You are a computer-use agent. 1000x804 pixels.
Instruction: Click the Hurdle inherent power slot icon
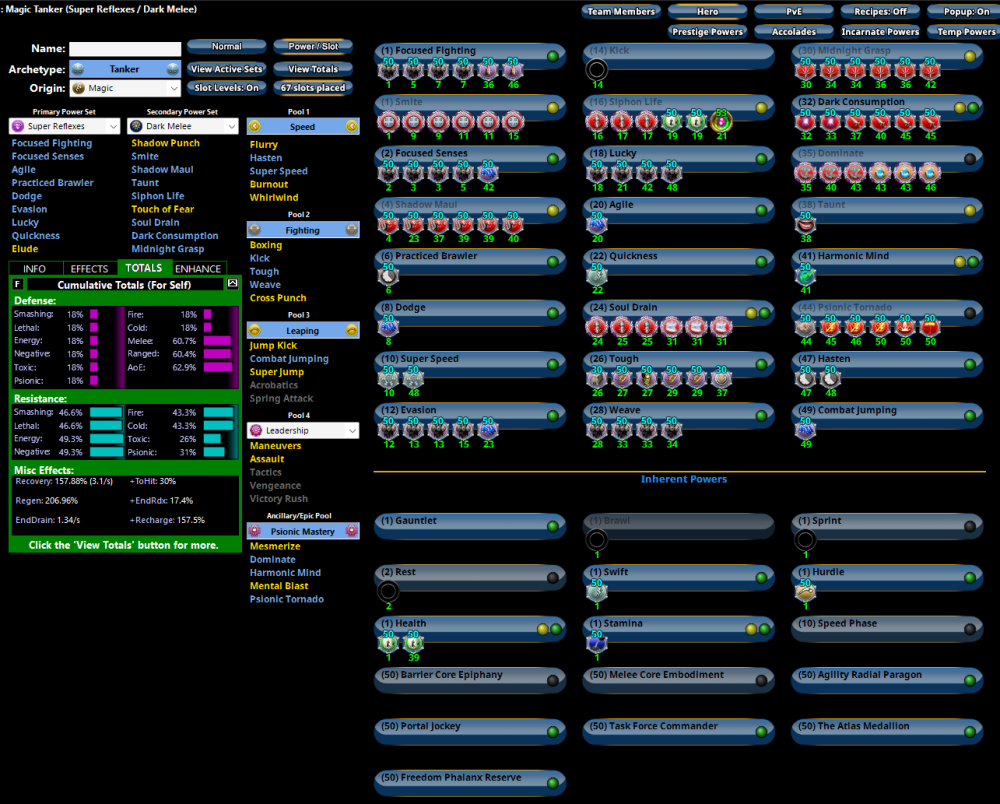pos(805,592)
